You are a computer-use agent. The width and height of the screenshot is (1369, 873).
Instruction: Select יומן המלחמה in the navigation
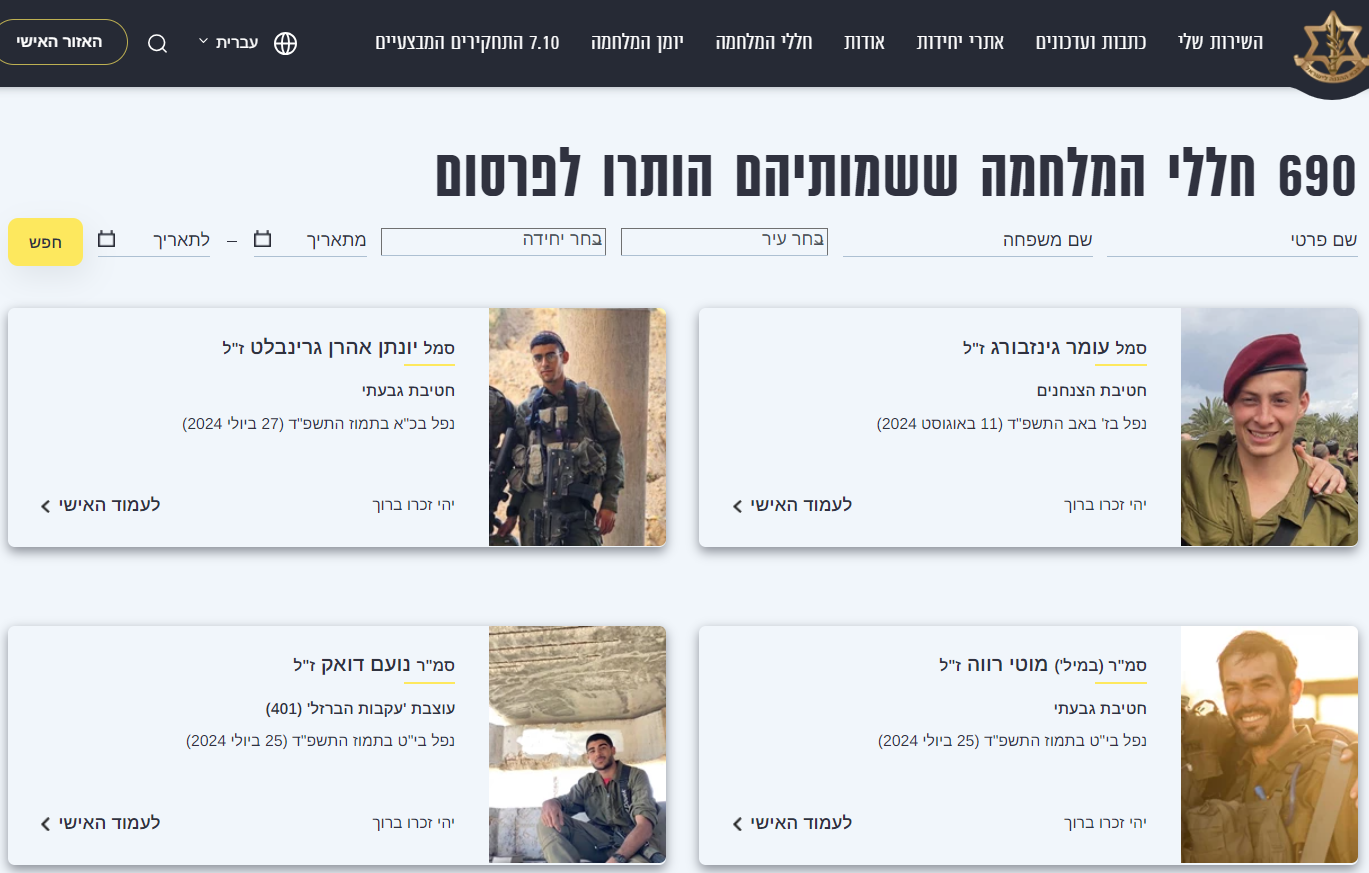(637, 42)
